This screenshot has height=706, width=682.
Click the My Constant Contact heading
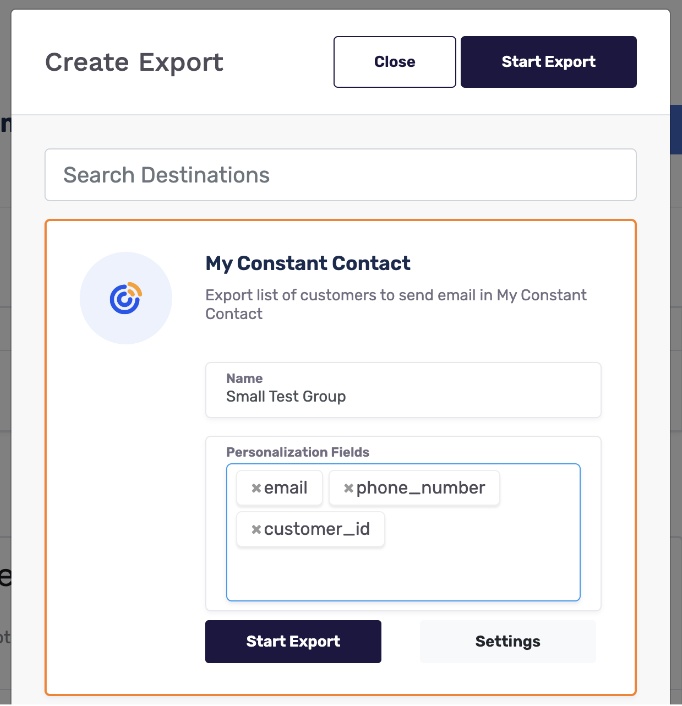[x=308, y=263]
